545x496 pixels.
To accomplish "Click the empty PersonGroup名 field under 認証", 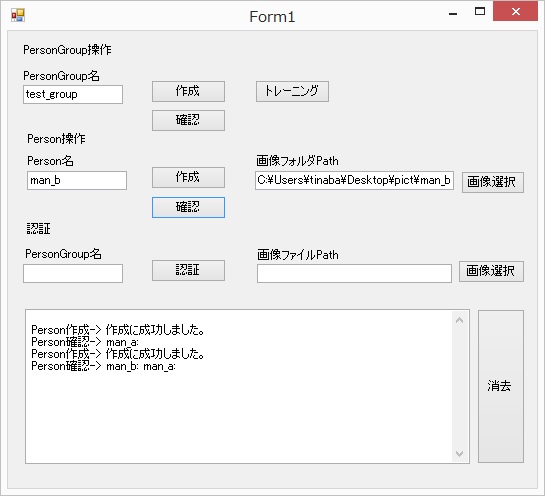I will 73,273.
